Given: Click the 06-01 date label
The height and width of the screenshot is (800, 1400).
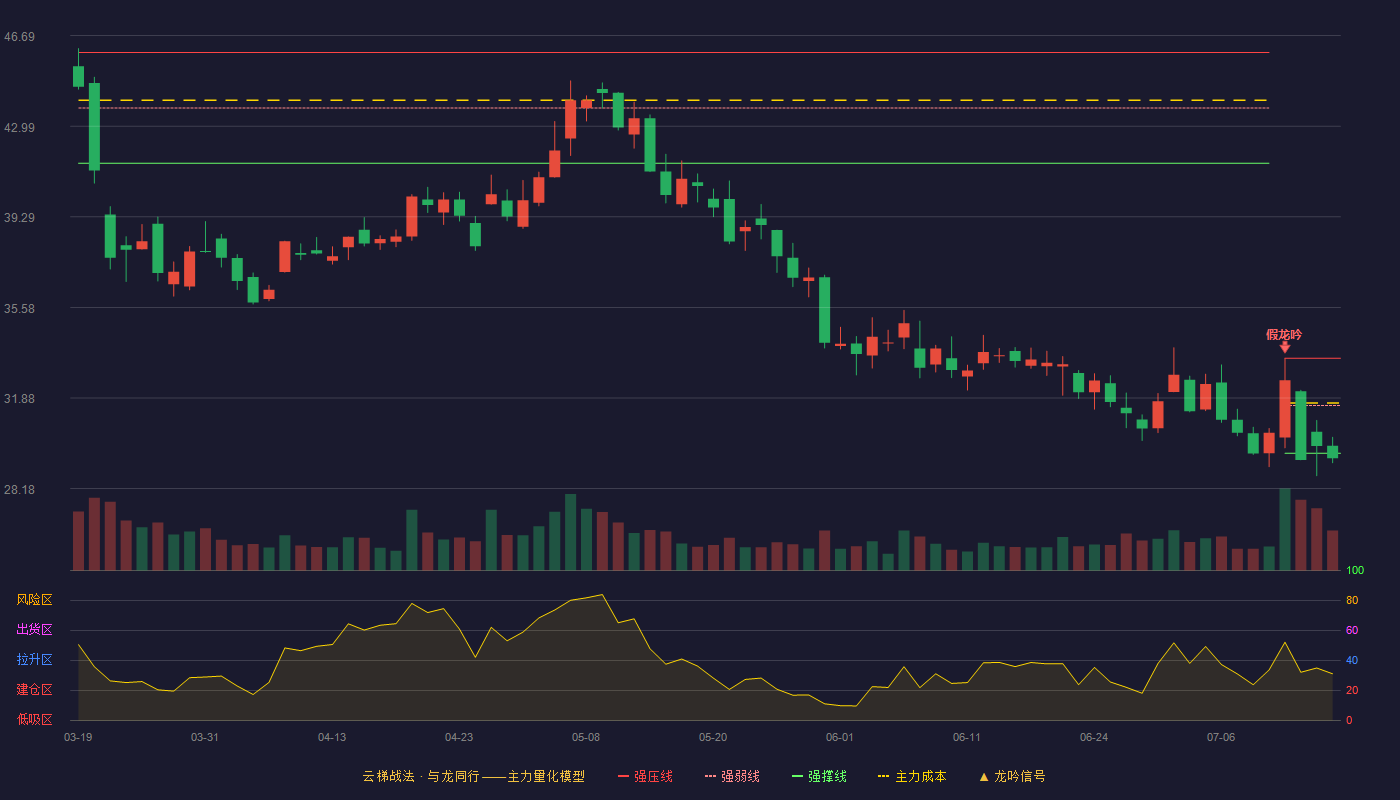Looking at the screenshot, I should pyautogui.click(x=840, y=737).
